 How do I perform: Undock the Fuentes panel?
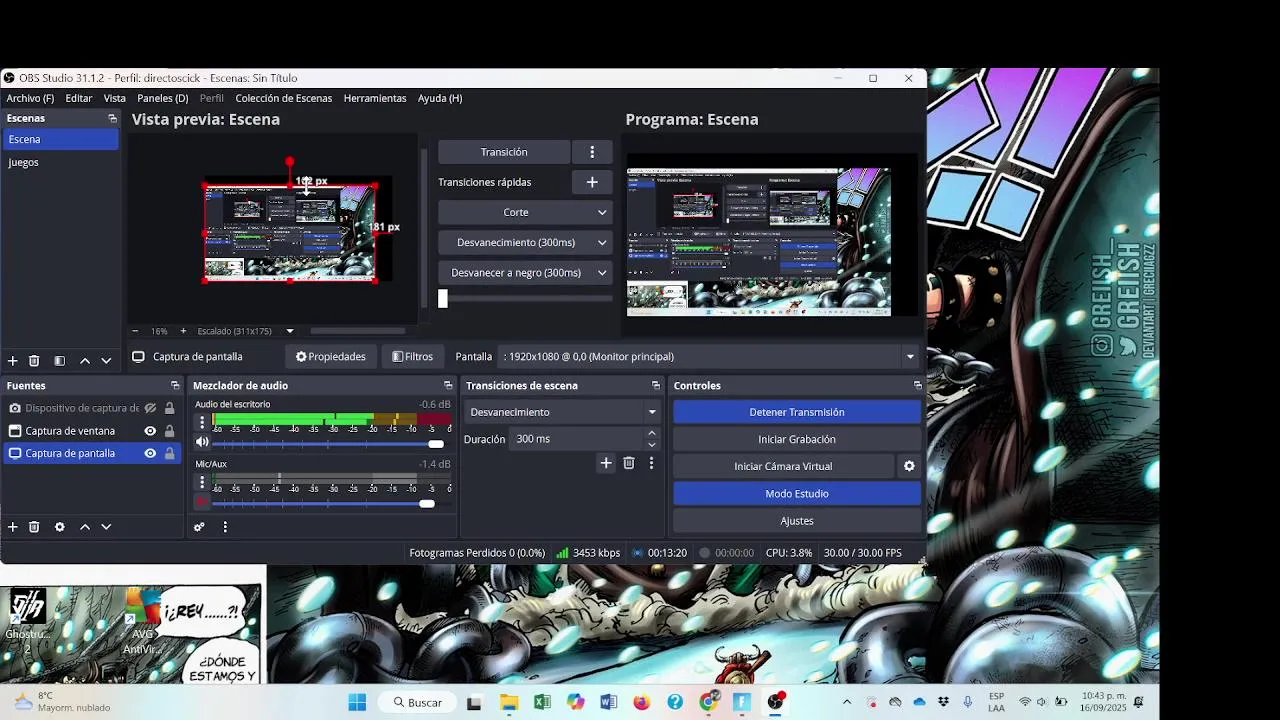pyautogui.click(x=175, y=385)
